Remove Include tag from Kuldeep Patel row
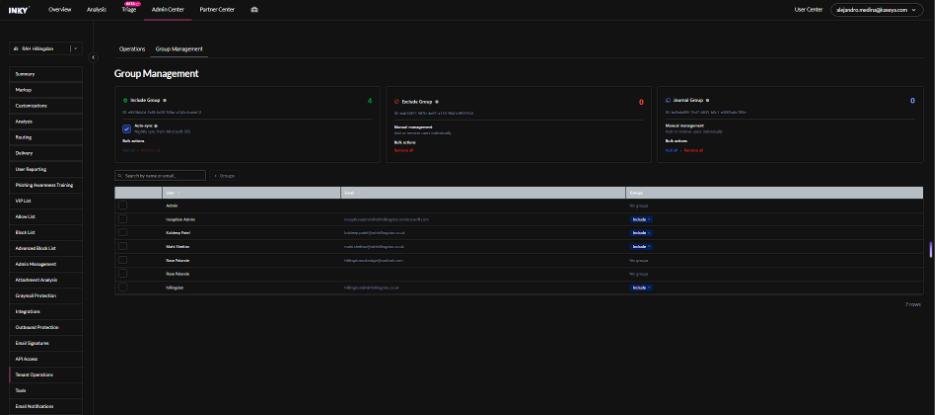The height and width of the screenshot is (415, 936). (x=649, y=233)
